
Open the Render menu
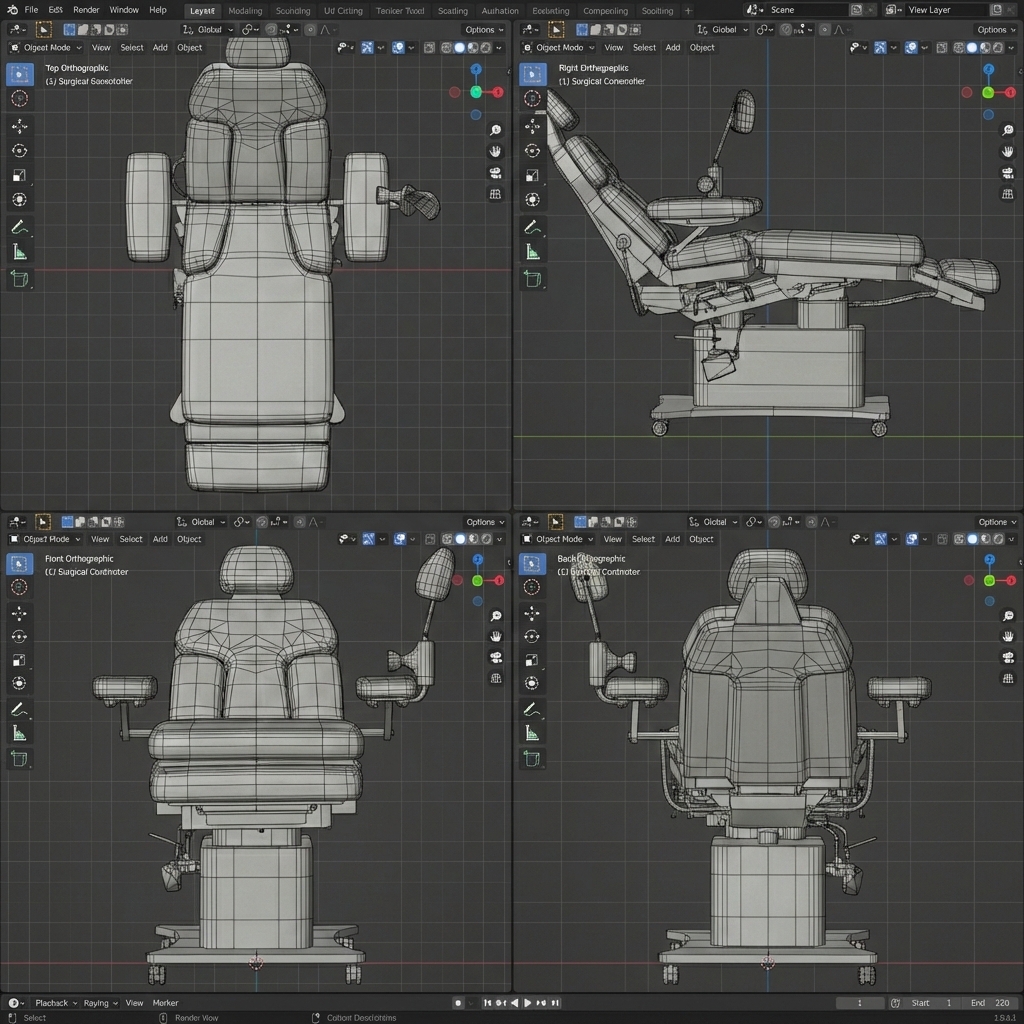pyautogui.click(x=86, y=10)
